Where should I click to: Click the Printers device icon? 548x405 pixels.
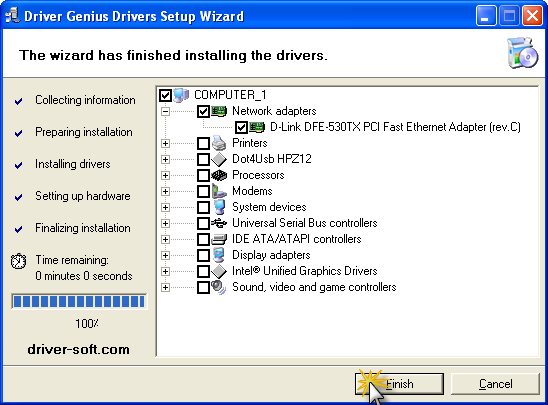tap(219, 143)
